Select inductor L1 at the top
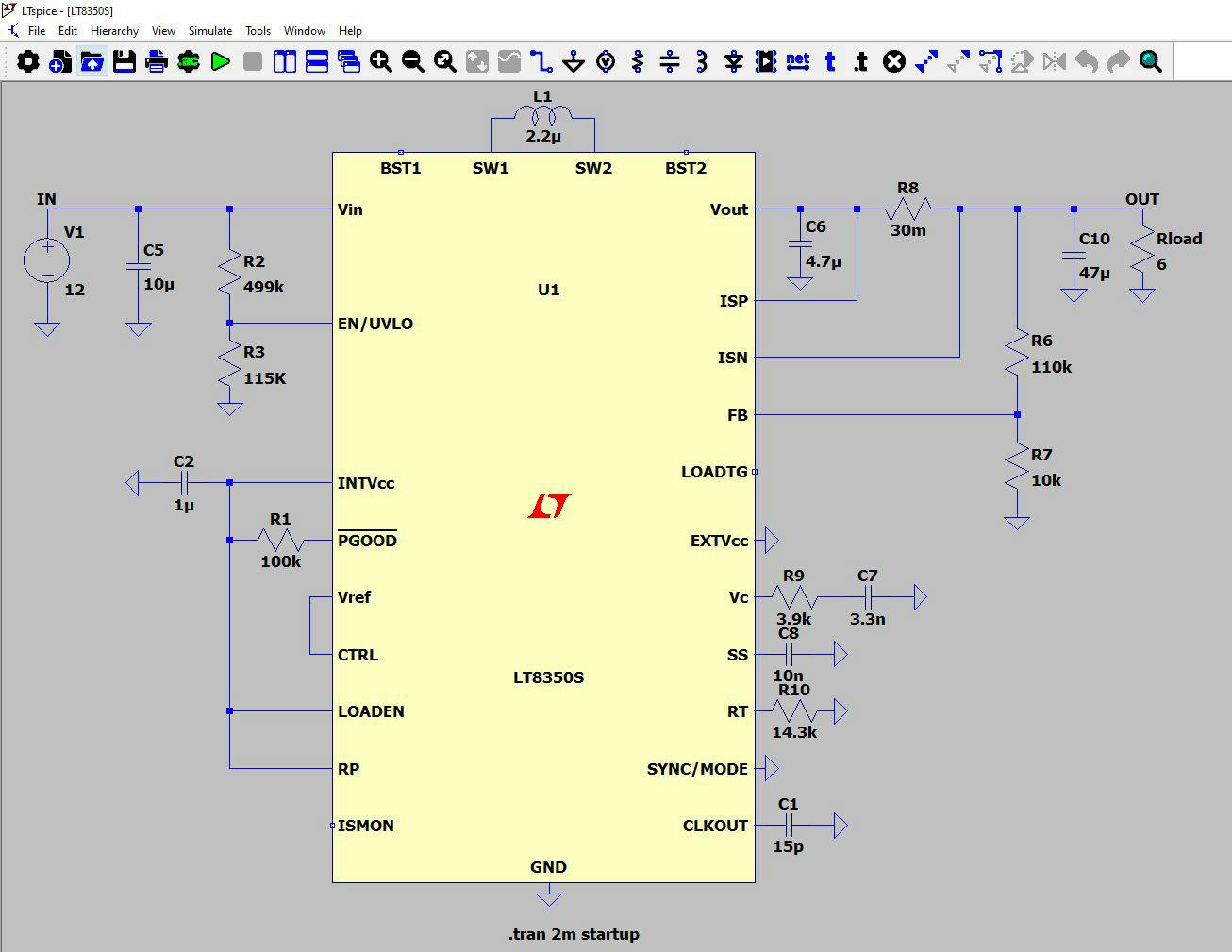The height and width of the screenshot is (952, 1232). click(x=542, y=113)
